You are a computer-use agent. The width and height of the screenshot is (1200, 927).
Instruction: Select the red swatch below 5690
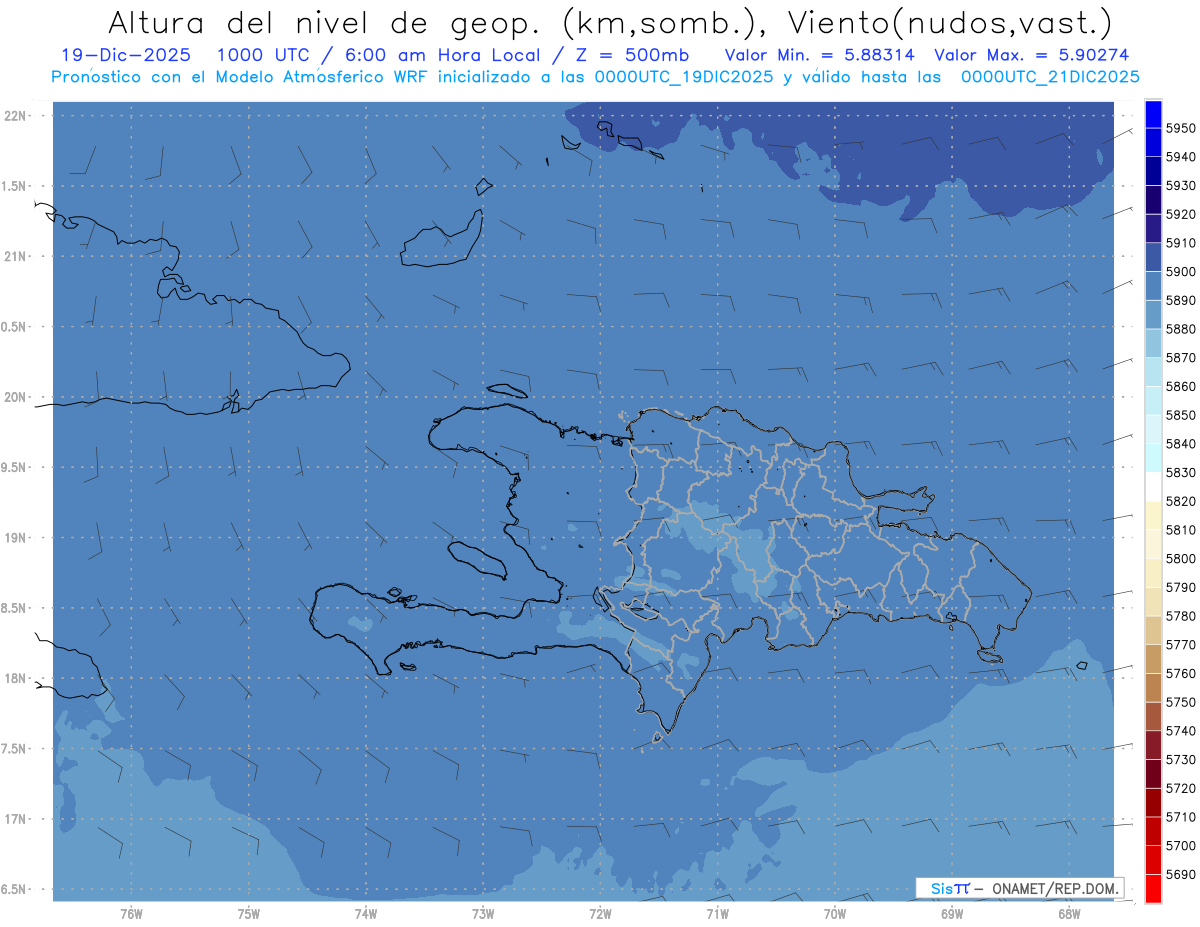1153,888
